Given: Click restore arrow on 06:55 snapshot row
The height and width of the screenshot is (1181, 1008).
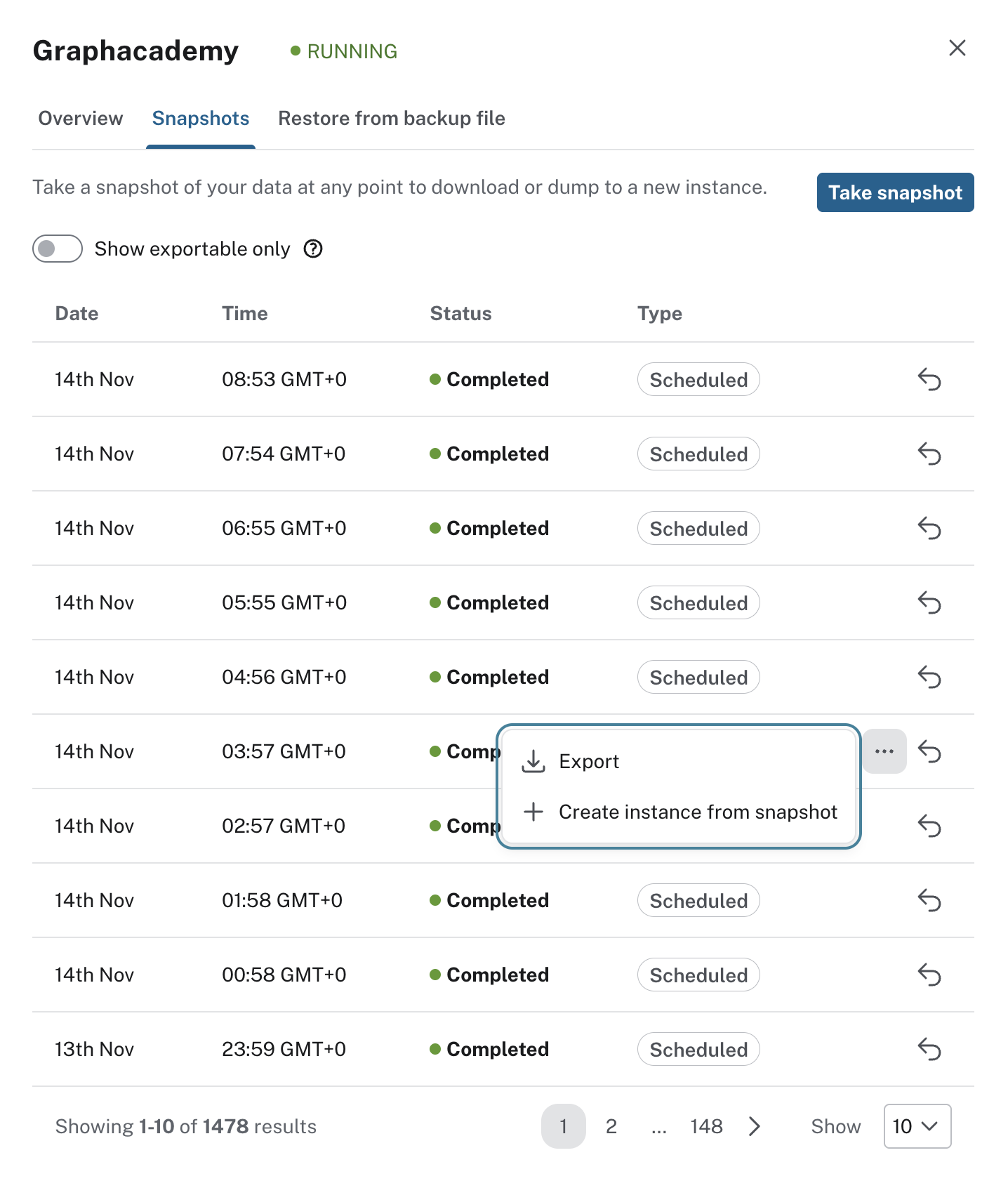Looking at the screenshot, I should [x=929, y=528].
